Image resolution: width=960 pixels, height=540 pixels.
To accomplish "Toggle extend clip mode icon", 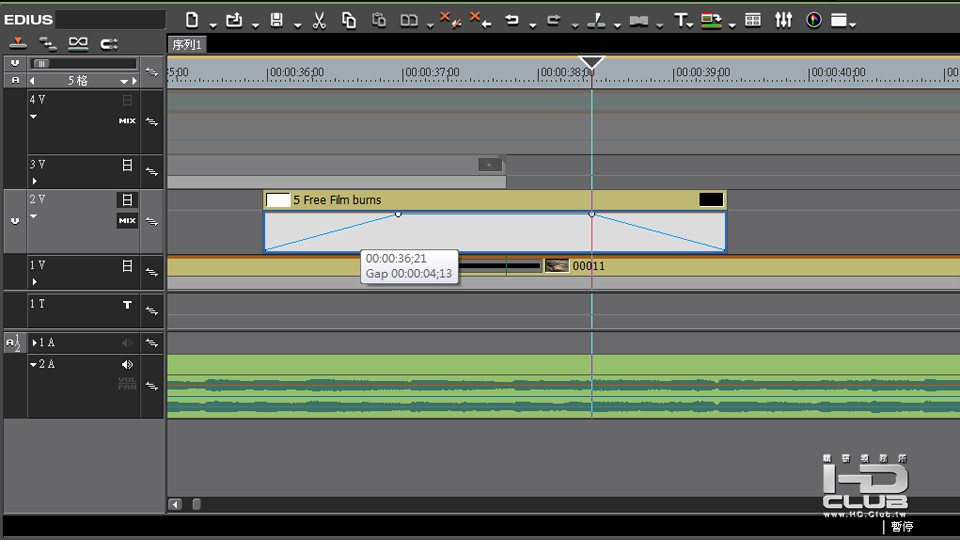I will click(109, 43).
